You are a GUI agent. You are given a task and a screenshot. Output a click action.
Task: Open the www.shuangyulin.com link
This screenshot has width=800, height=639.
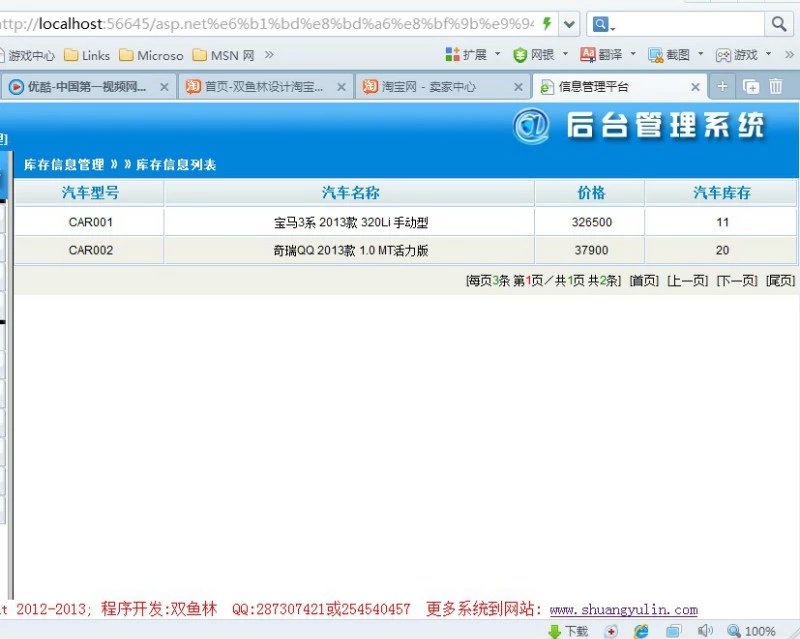[x=623, y=609]
